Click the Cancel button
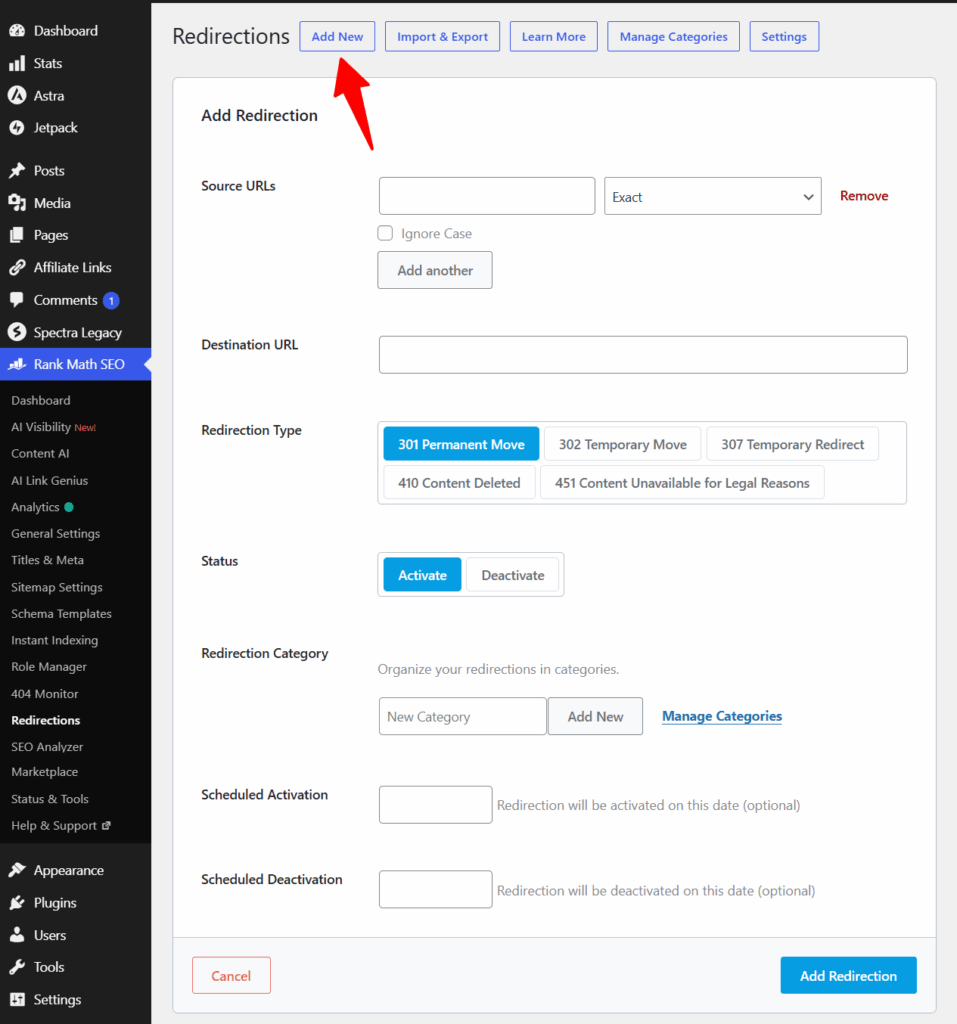The image size is (957, 1024). coord(231,976)
